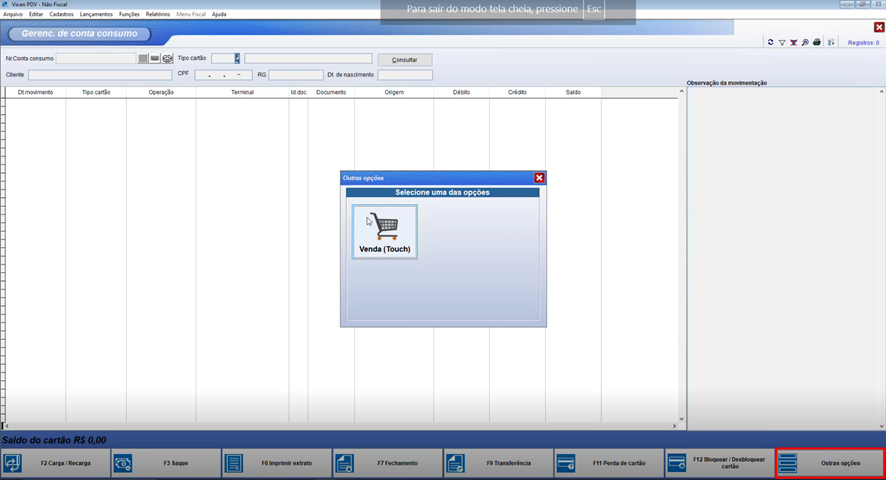Focus the Cliente input field
Image resolution: width=886 pixels, height=480 pixels.
coord(100,75)
